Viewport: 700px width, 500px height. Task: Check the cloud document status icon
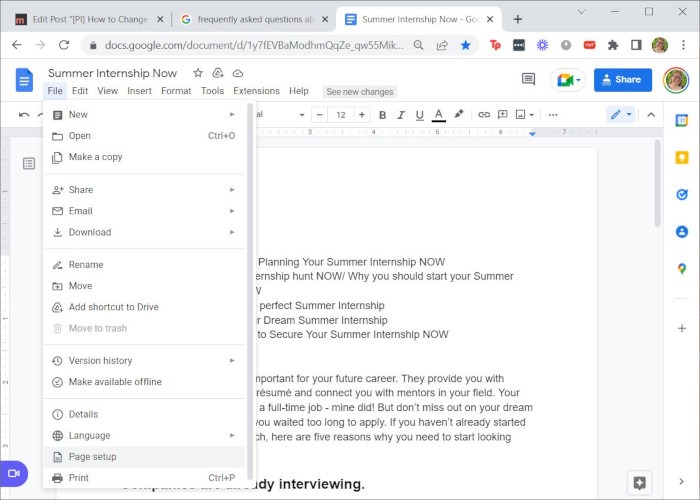coord(238,73)
